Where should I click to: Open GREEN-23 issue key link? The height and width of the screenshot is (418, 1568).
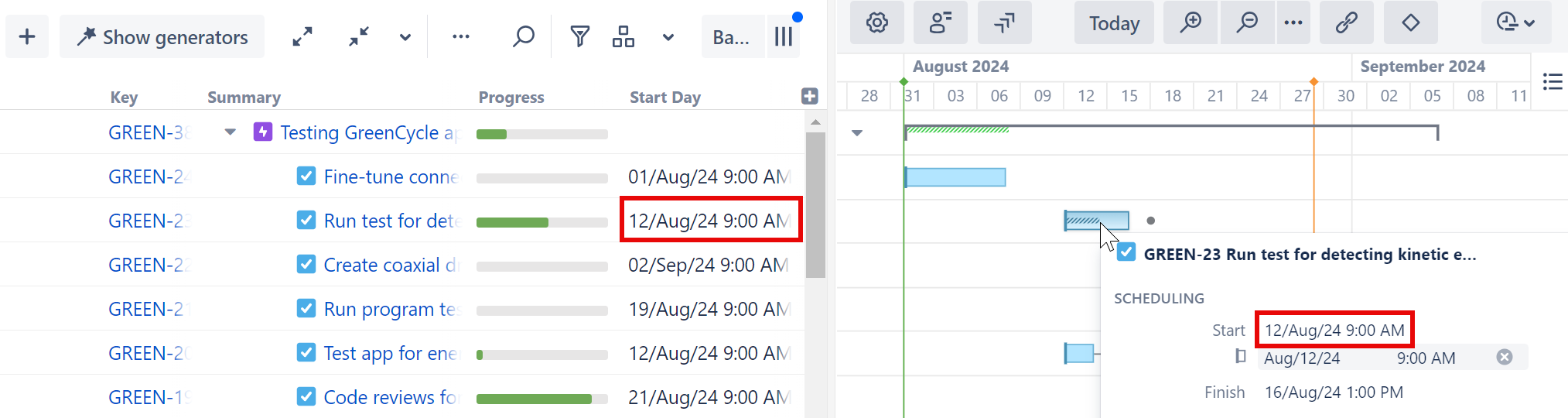click(149, 221)
